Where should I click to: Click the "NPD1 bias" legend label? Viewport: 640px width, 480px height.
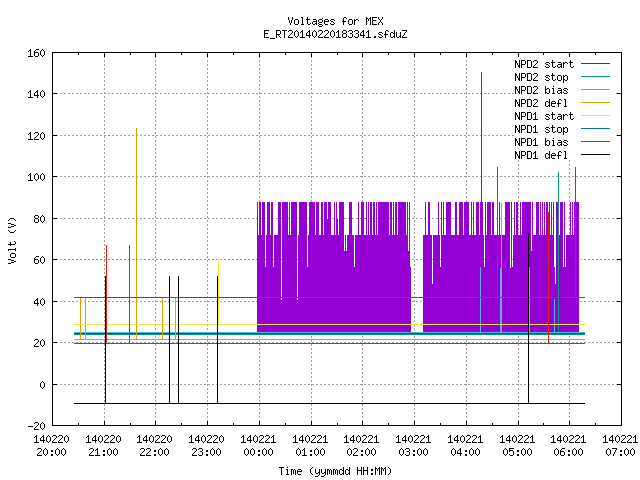click(x=541, y=142)
